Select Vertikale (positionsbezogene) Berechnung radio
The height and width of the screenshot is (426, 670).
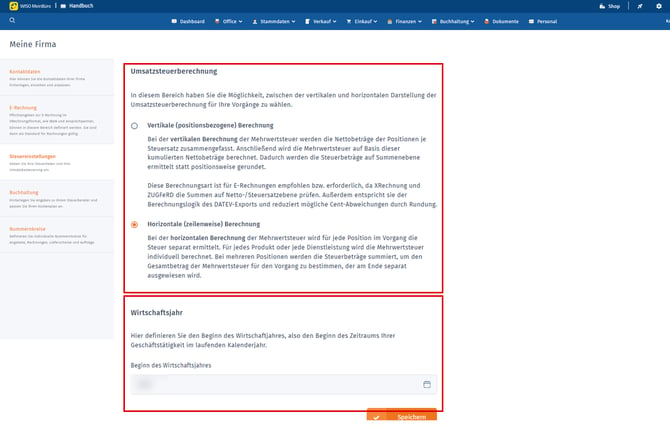click(134, 126)
